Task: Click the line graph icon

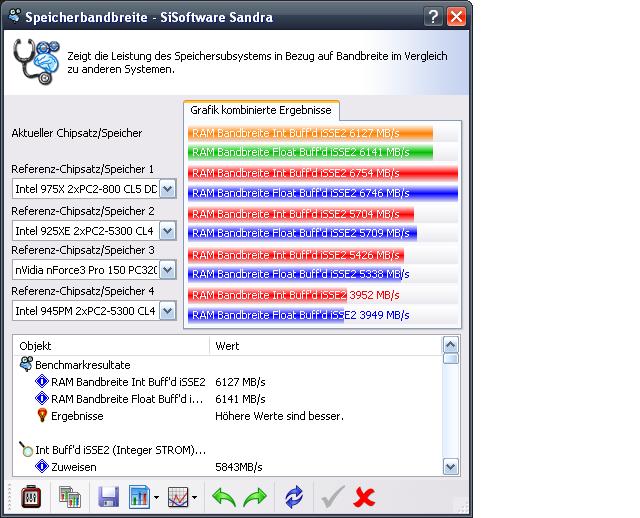Action: [x=178, y=497]
